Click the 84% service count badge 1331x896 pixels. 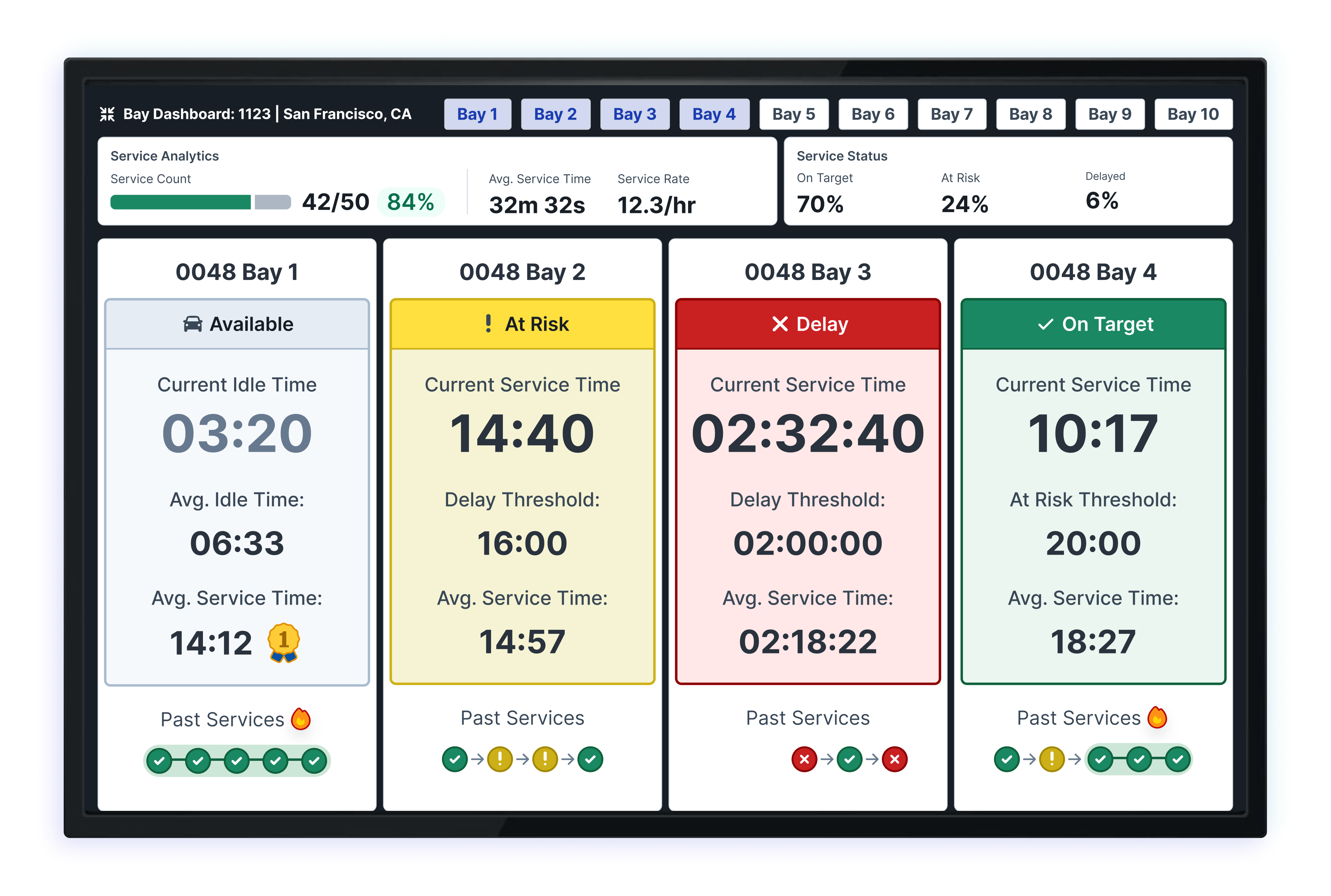410,202
